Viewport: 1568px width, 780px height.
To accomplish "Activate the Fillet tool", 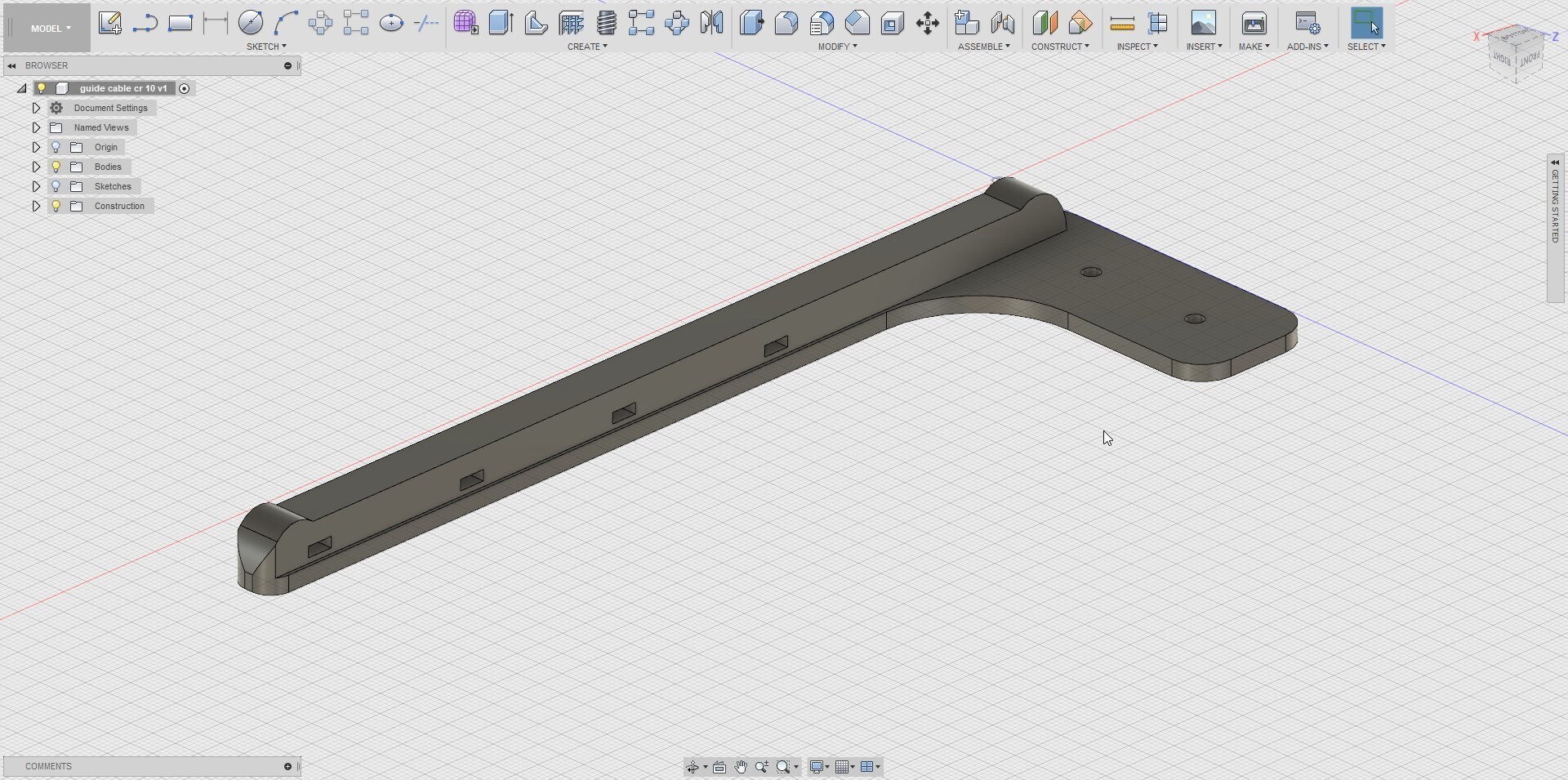I will pos(786,23).
